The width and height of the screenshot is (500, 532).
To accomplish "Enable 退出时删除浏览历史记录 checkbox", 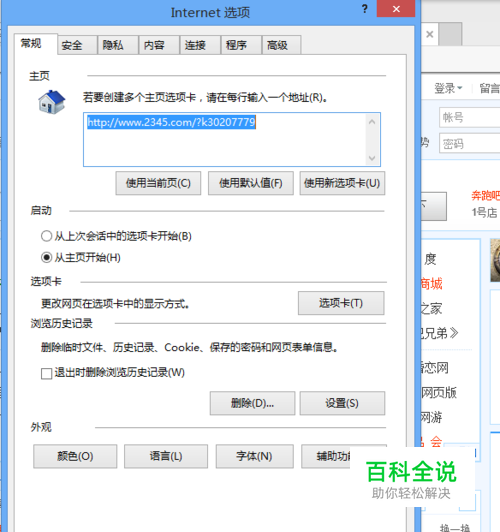I will click(x=46, y=374).
